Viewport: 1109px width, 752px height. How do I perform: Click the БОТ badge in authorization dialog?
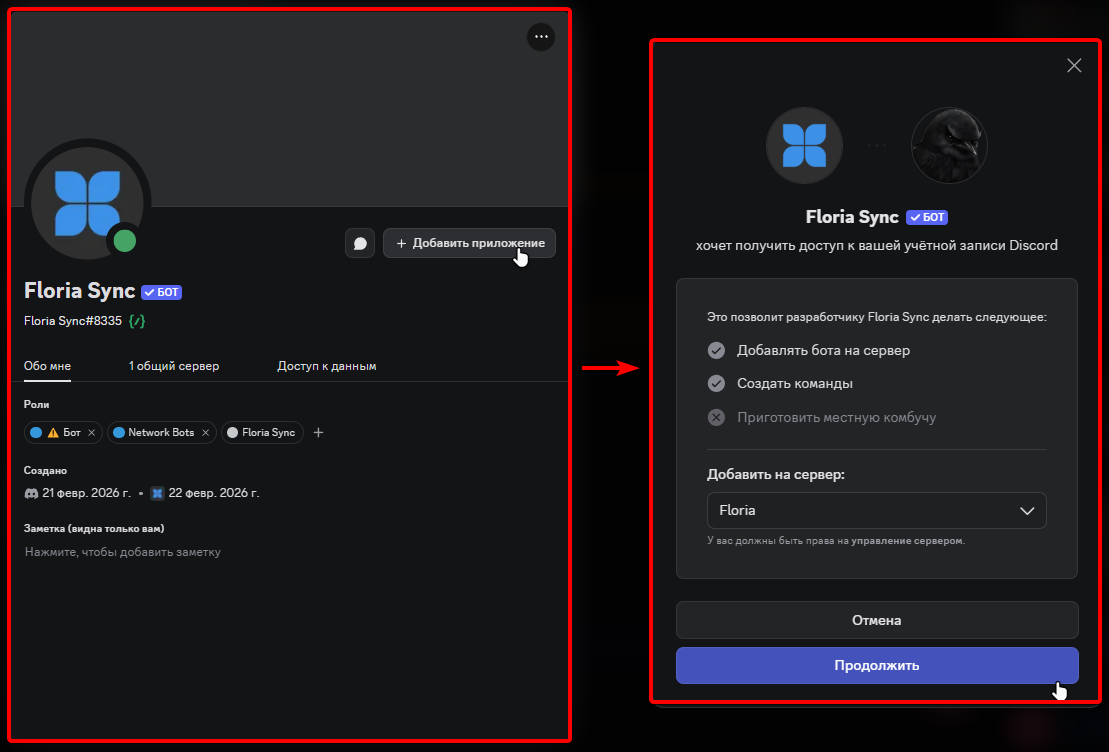point(927,217)
